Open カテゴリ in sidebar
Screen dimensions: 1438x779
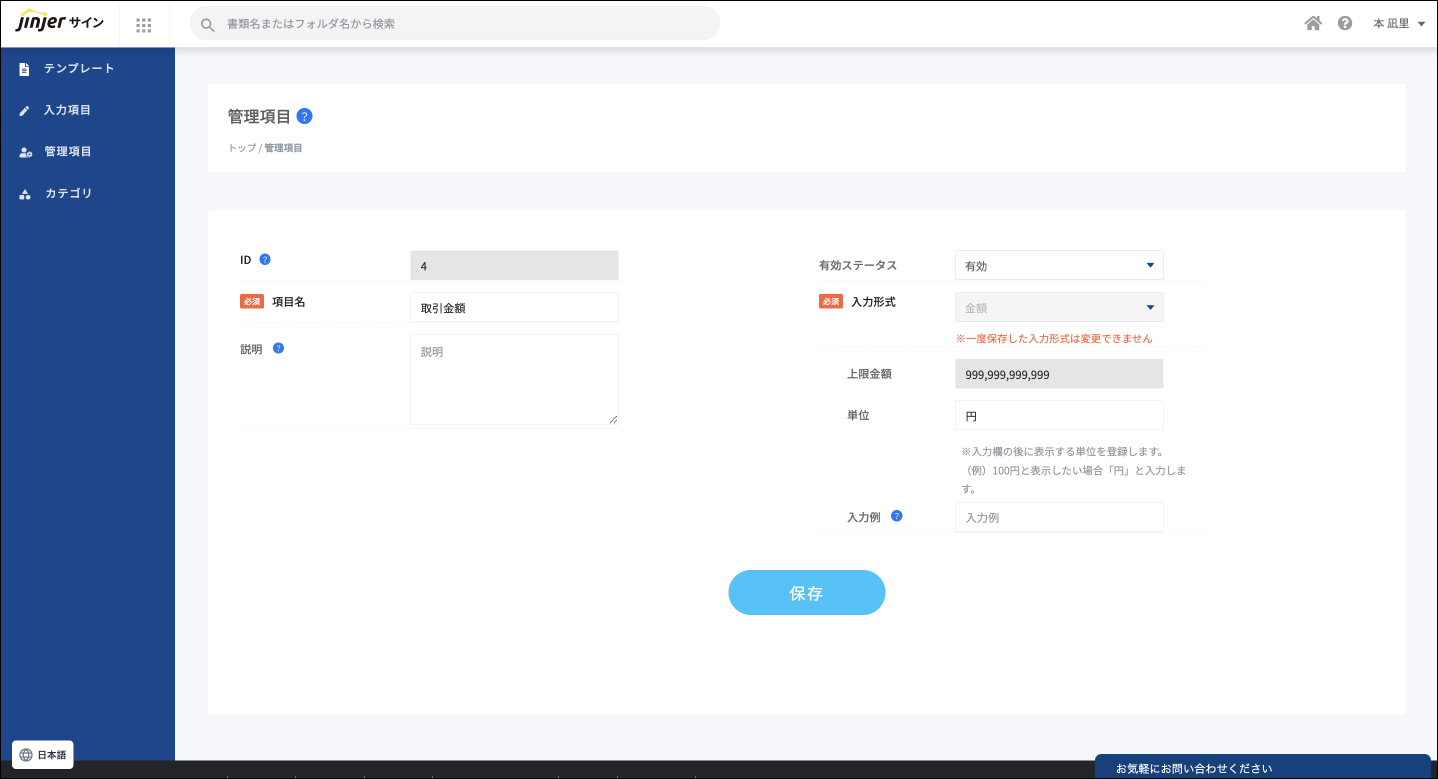click(x=68, y=193)
